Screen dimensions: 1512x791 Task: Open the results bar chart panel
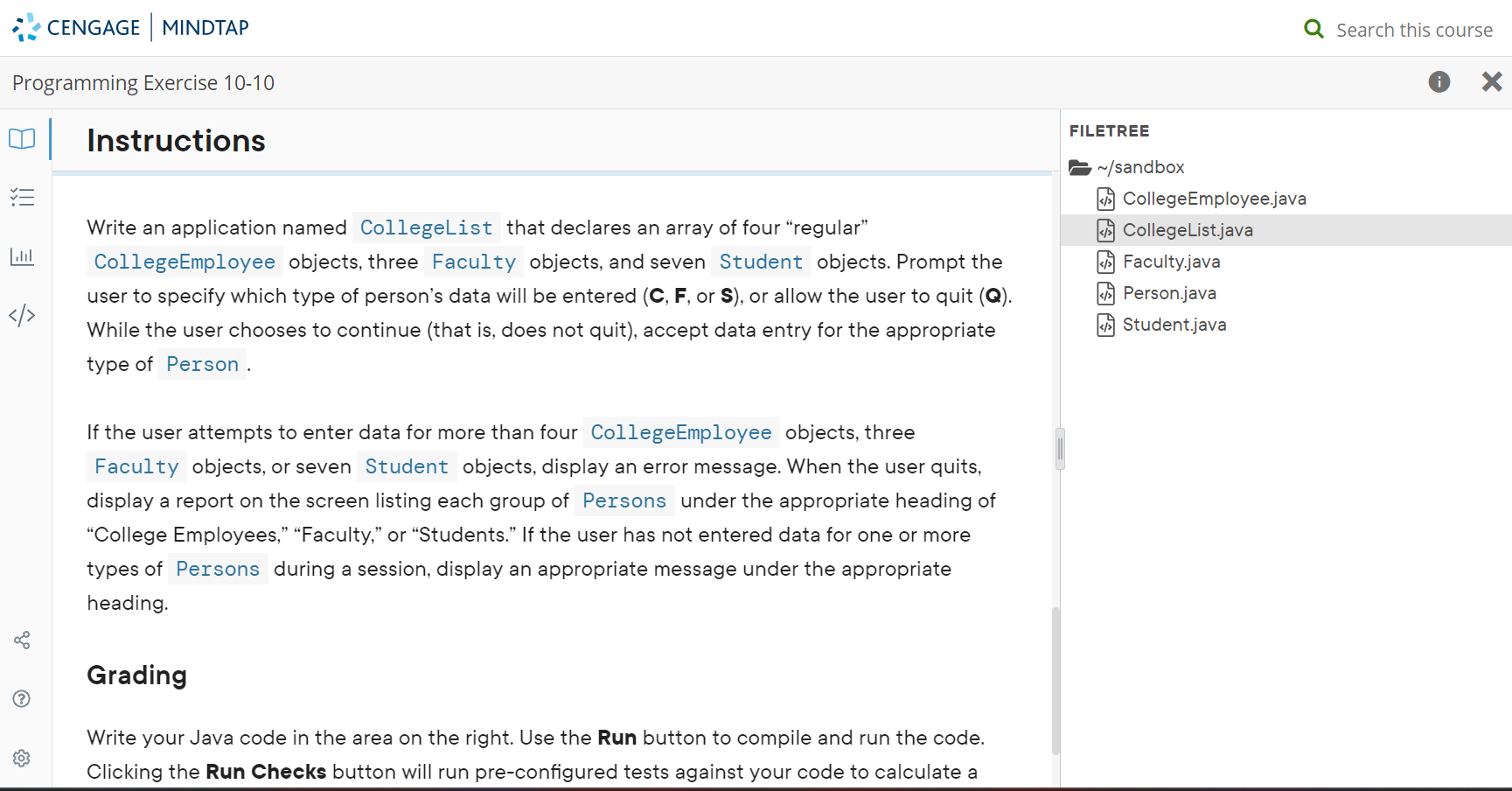pos(22,256)
